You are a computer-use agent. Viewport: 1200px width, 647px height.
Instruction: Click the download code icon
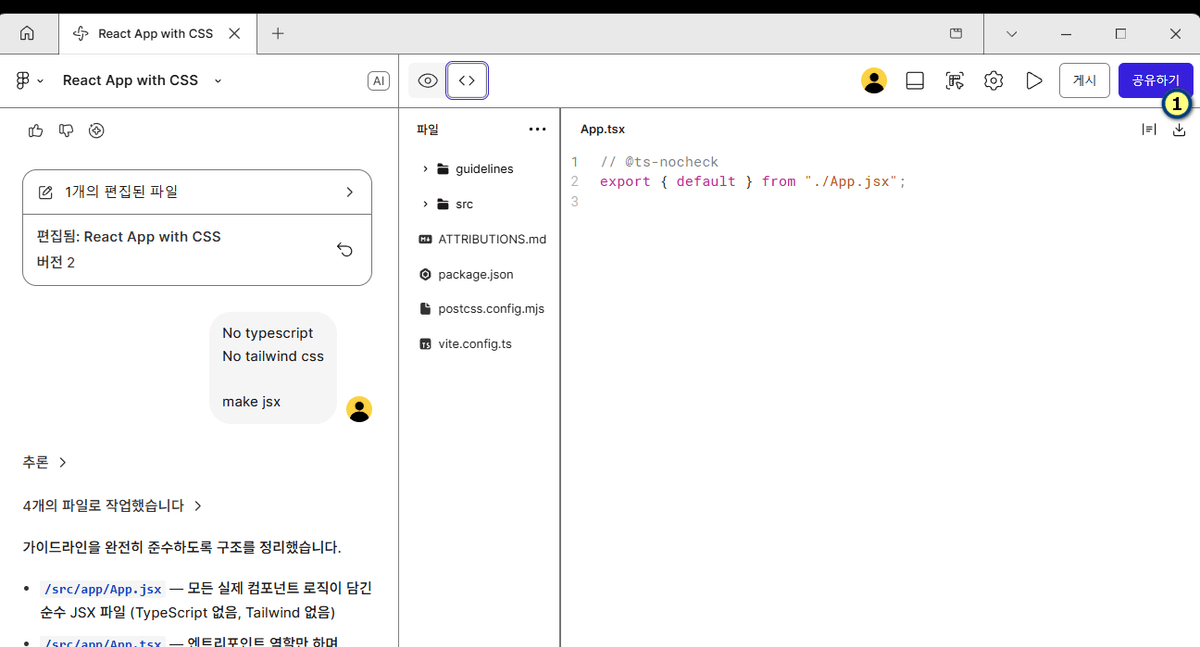(x=1179, y=129)
